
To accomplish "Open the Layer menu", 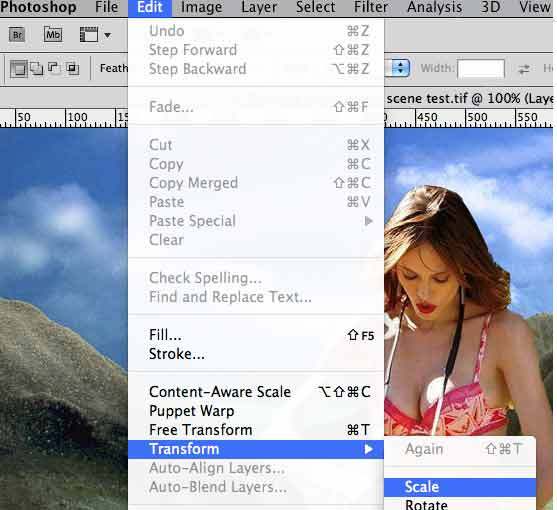I will click(259, 7).
